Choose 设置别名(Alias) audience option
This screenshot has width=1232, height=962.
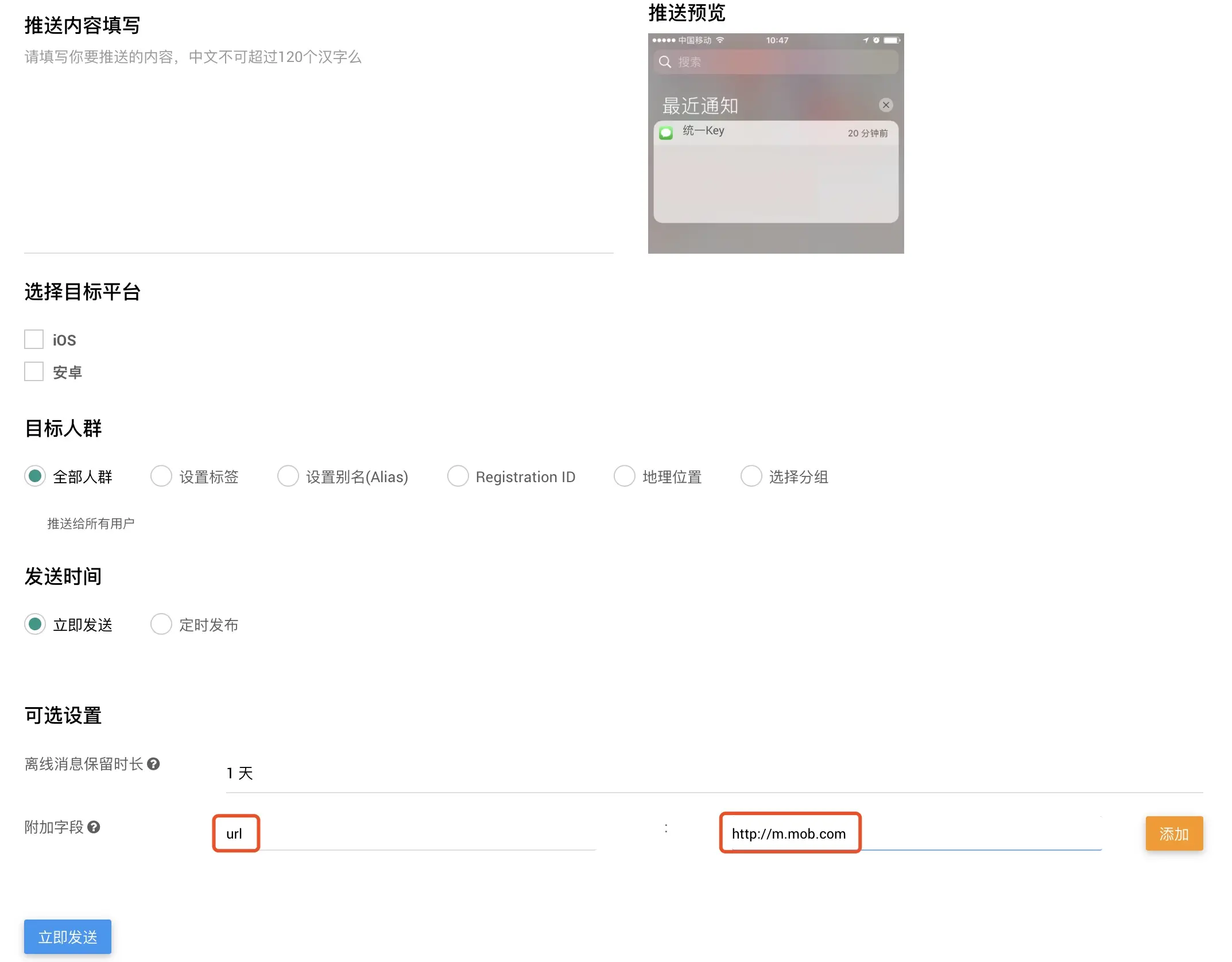288,476
